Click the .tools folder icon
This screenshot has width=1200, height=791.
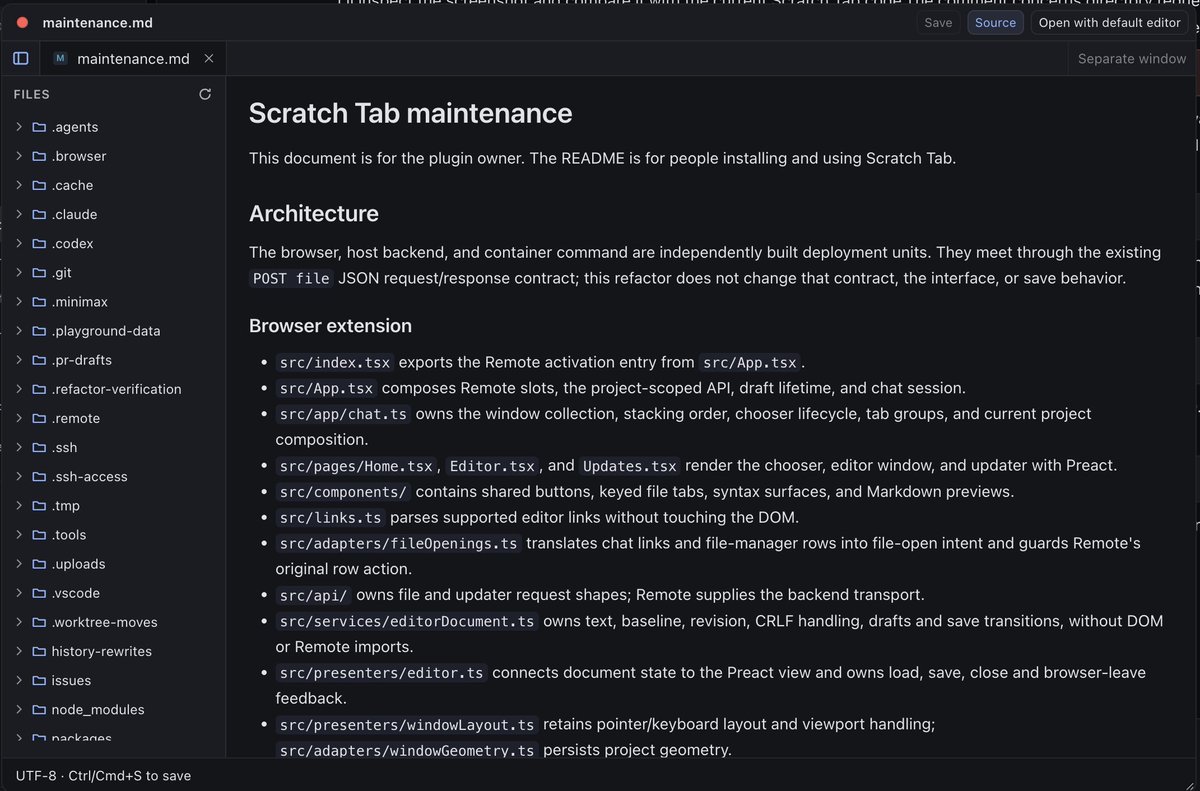coord(39,535)
